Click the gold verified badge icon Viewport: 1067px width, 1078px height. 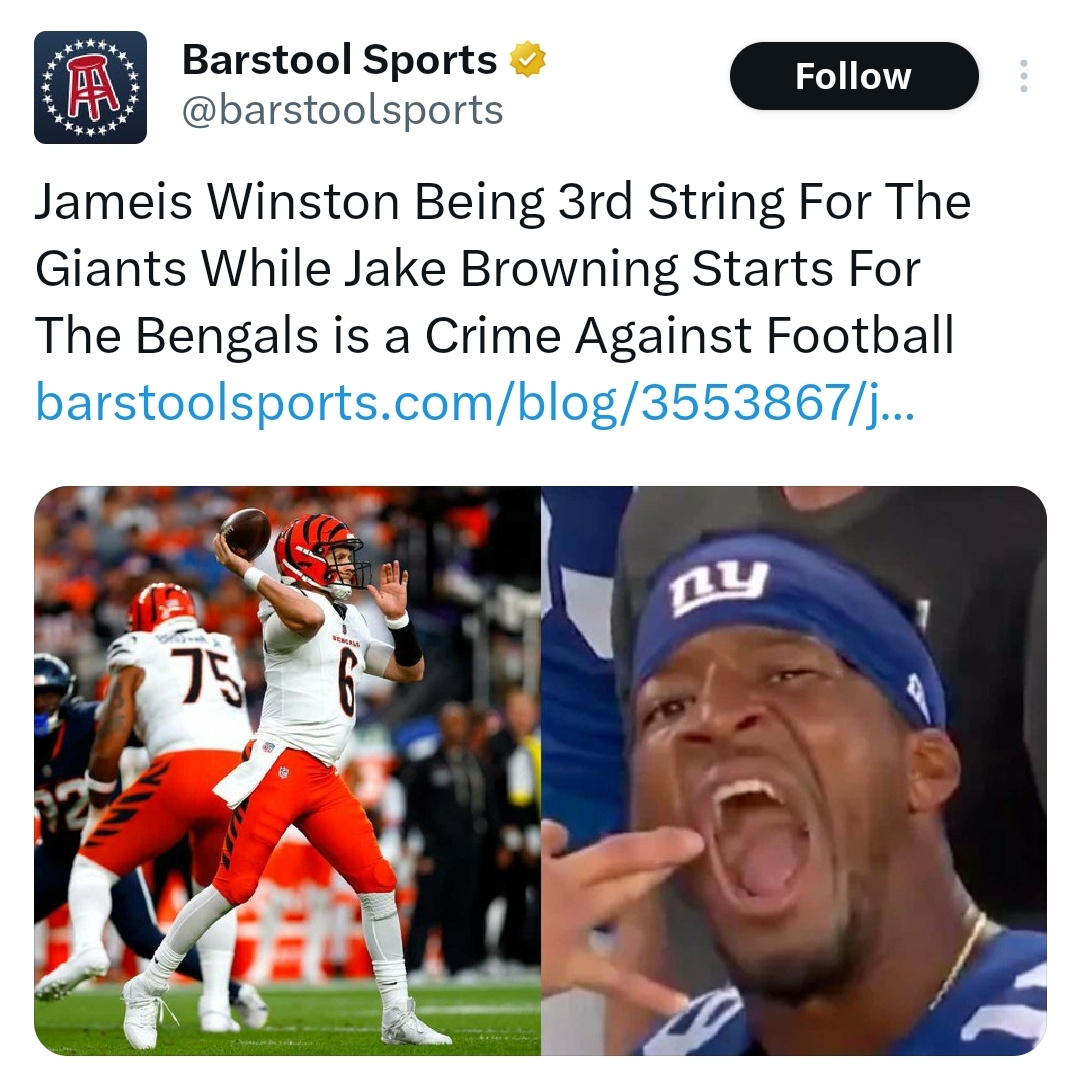coord(527,59)
